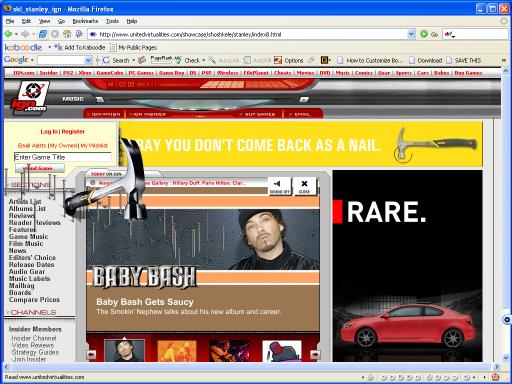512x384 pixels.
Task: Click the Google toolbar Options icon
Action: pyautogui.click(x=278, y=60)
